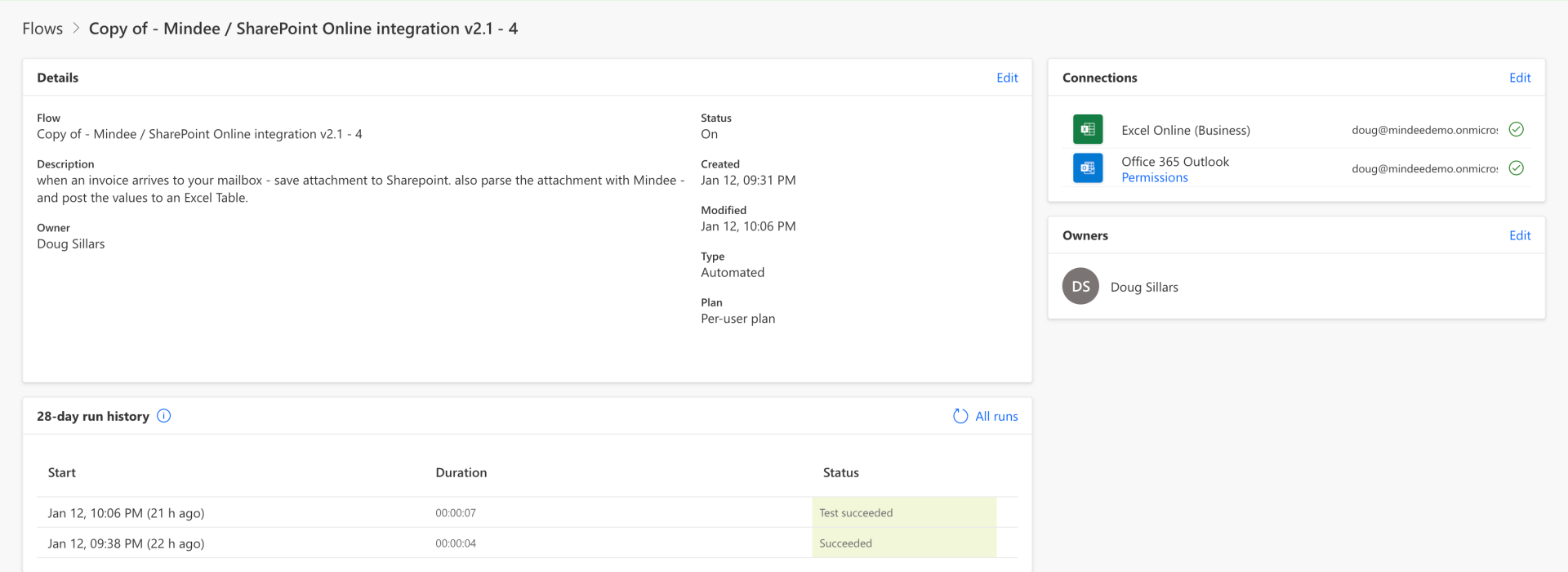Screen dimensions: 1568x572
Task: Click the Office 365 Outlook connection name
Action: pos(1175,162)
